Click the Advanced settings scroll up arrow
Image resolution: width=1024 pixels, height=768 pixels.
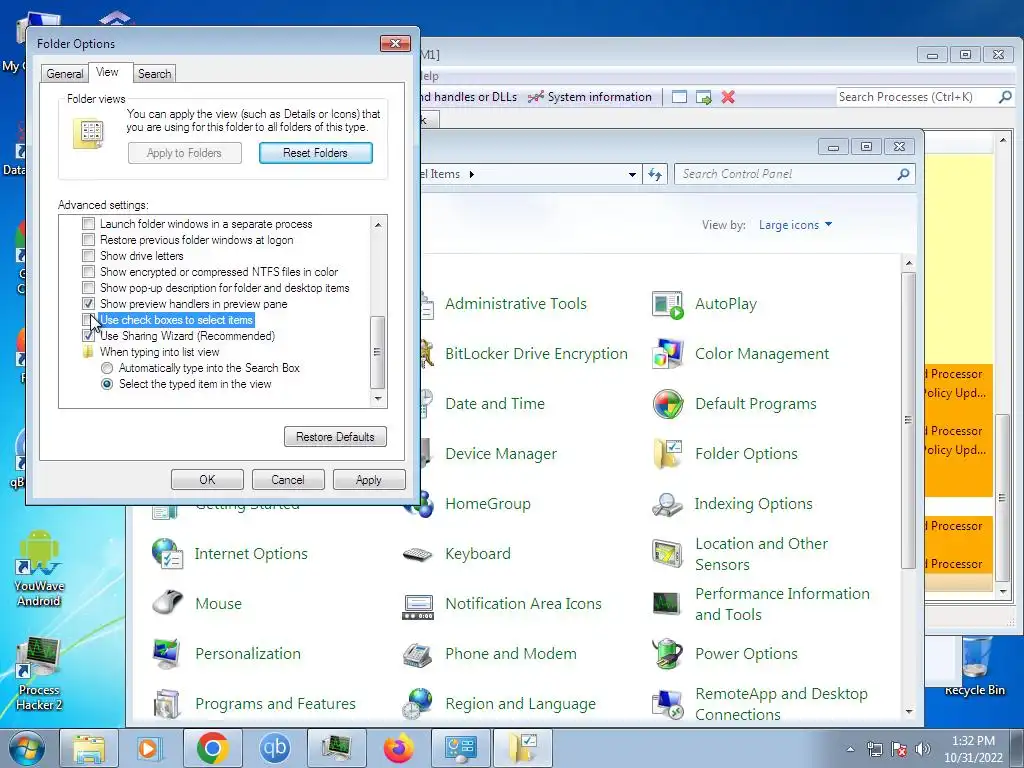(377, 225)
